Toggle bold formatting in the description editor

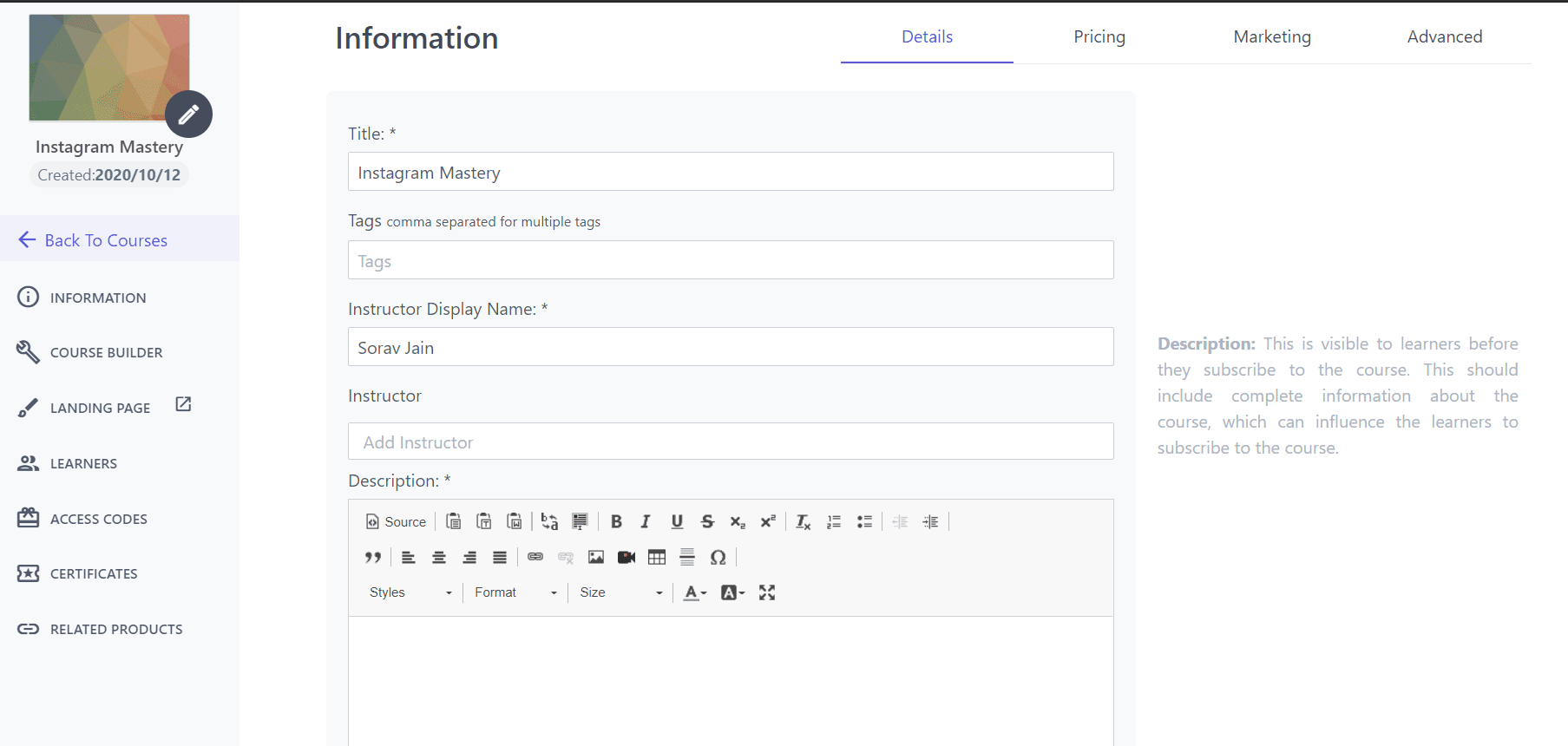[616, 521]
